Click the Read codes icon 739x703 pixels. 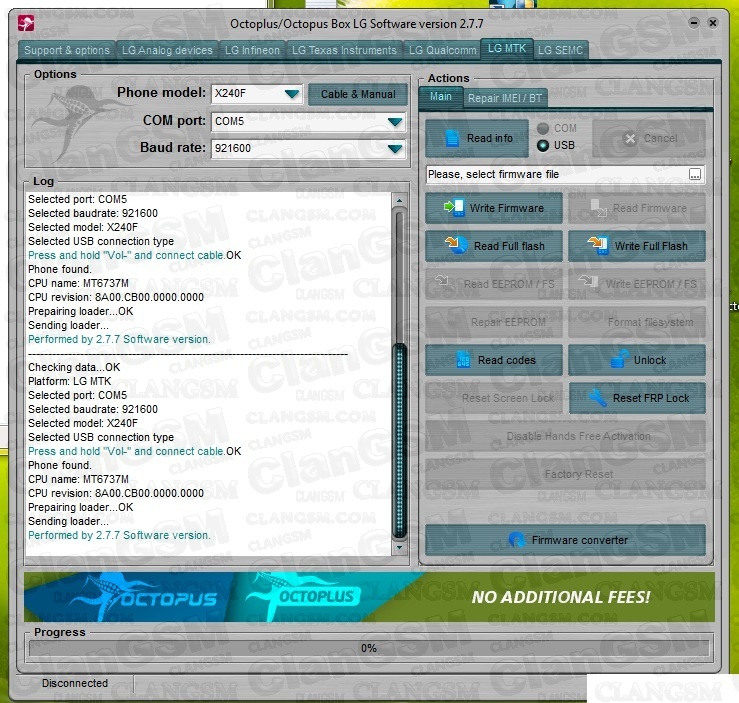463,360
